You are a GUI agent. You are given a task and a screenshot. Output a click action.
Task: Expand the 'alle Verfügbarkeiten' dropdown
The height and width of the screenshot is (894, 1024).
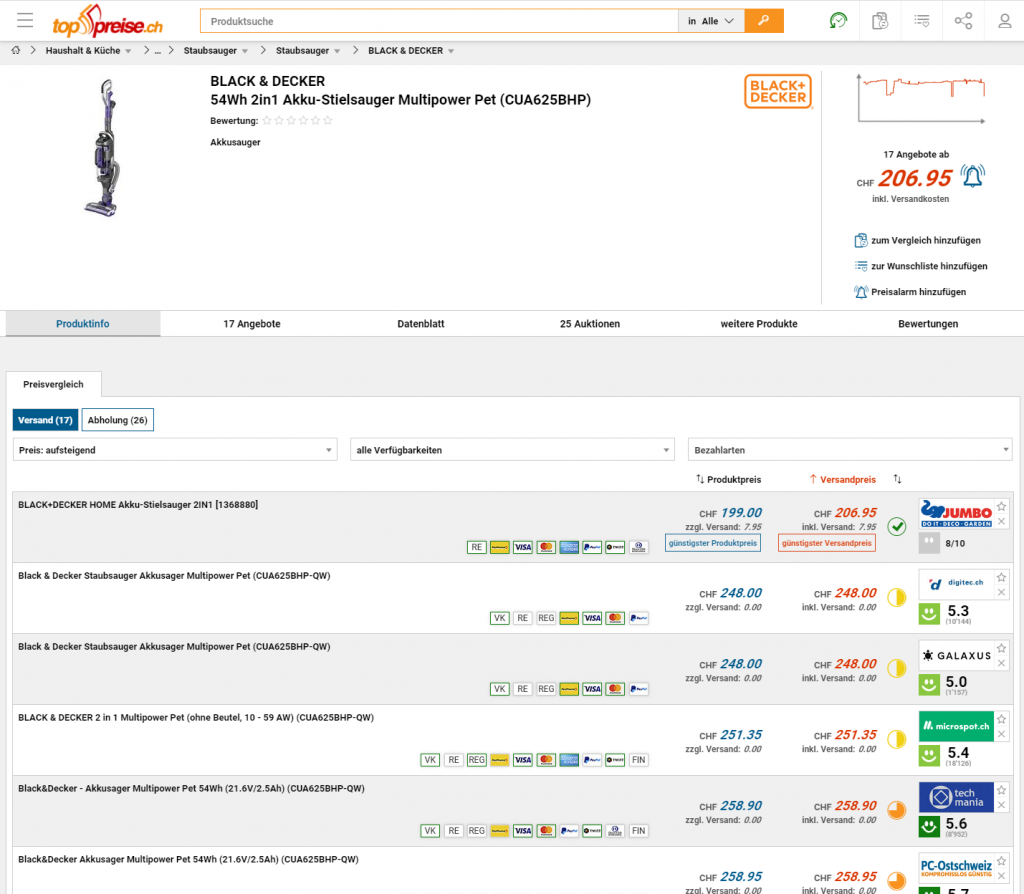point(512,450)
